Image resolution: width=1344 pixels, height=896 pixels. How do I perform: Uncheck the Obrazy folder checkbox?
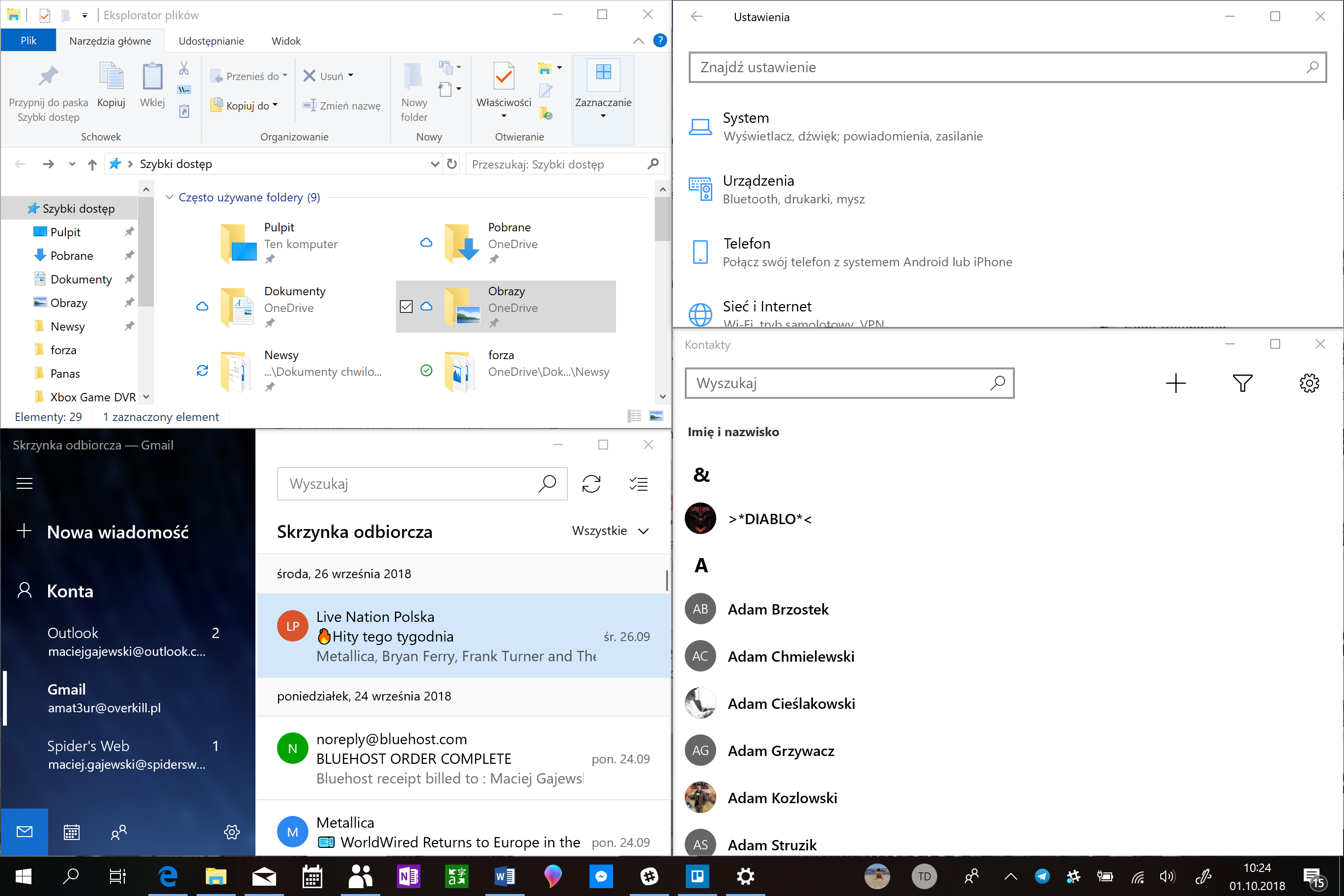(406, 307)
